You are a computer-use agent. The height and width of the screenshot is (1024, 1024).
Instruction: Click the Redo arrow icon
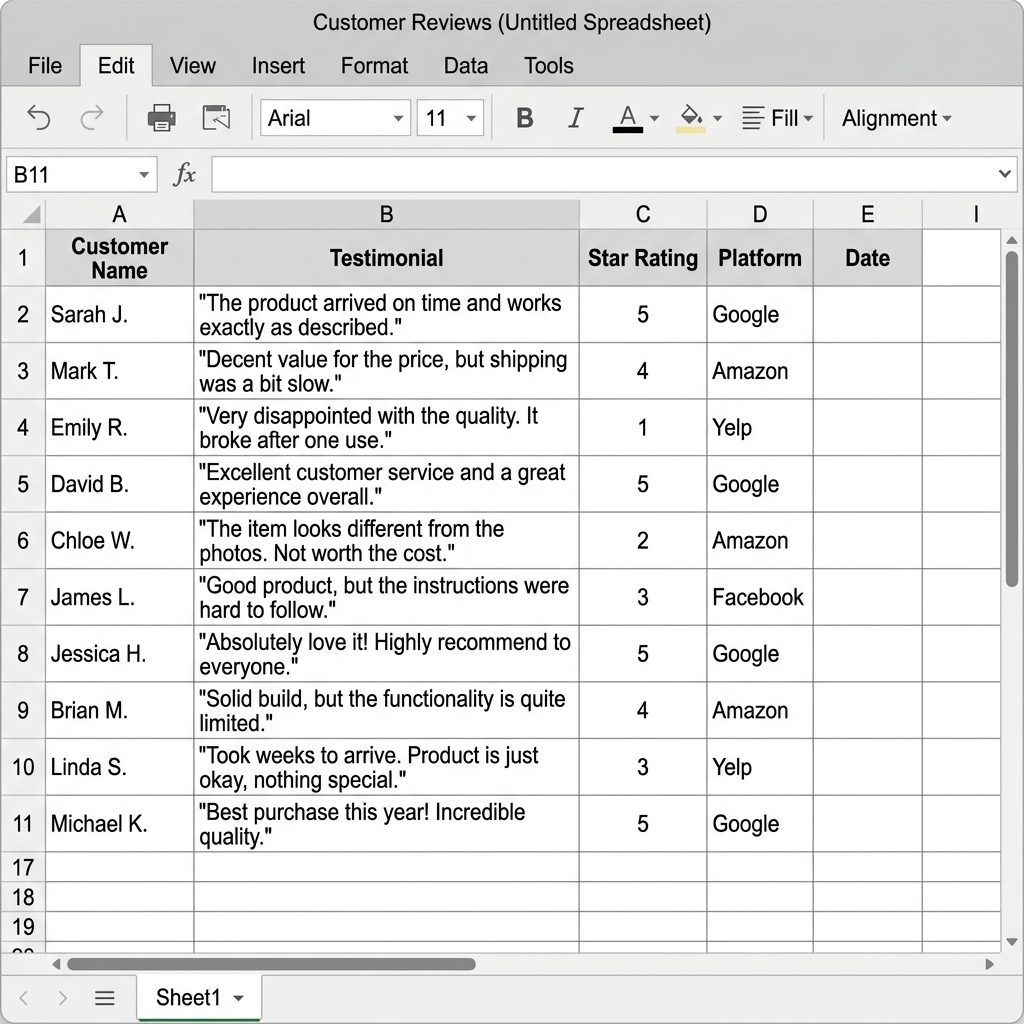click(x=92, y=118)
